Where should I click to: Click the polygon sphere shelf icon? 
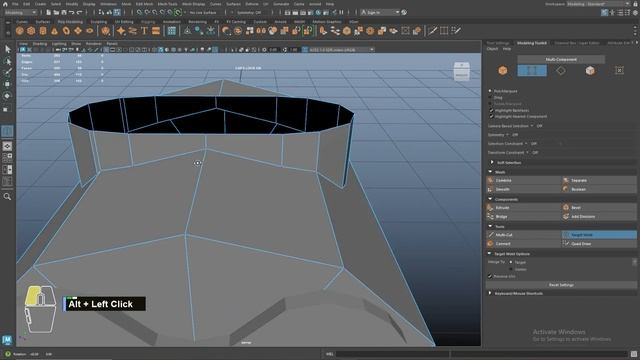pyautogui.click(x=19, y=31)
